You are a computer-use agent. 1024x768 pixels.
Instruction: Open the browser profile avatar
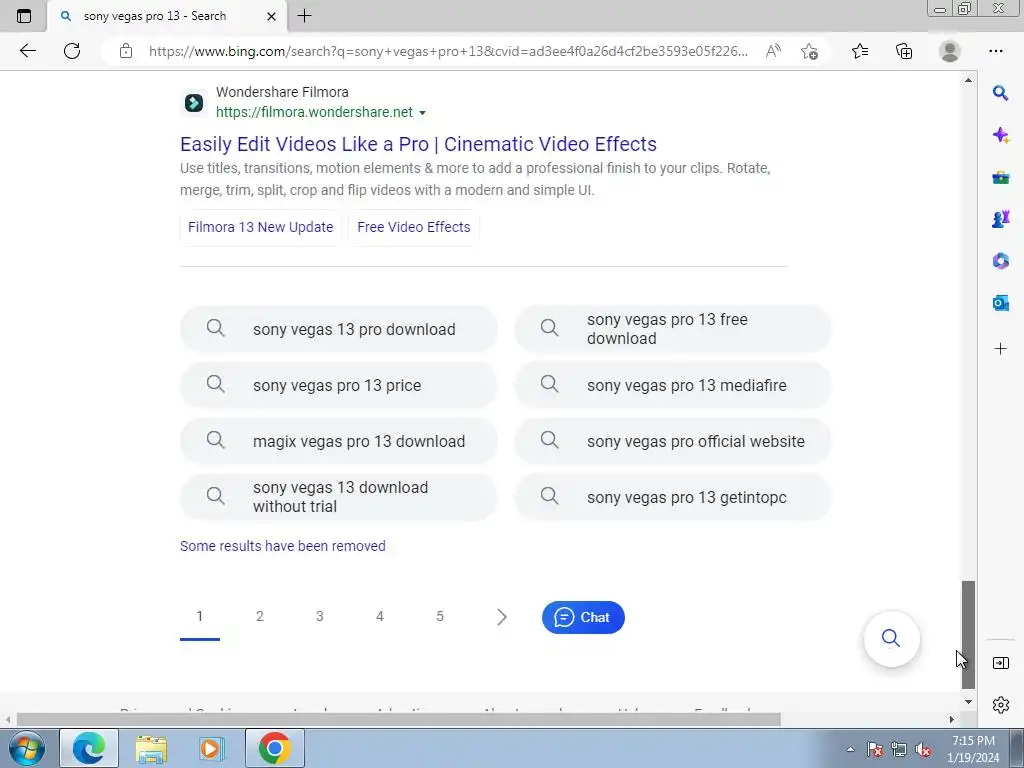tap(950, 51)
